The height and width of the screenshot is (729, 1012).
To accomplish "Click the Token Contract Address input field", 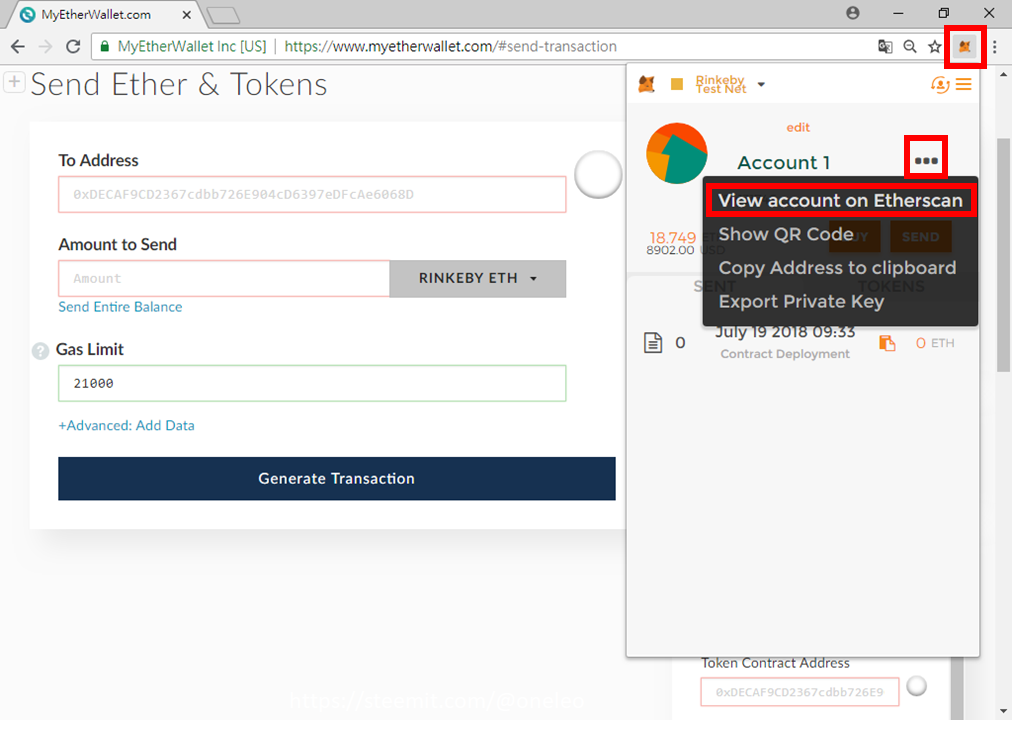I will (800, 692).
